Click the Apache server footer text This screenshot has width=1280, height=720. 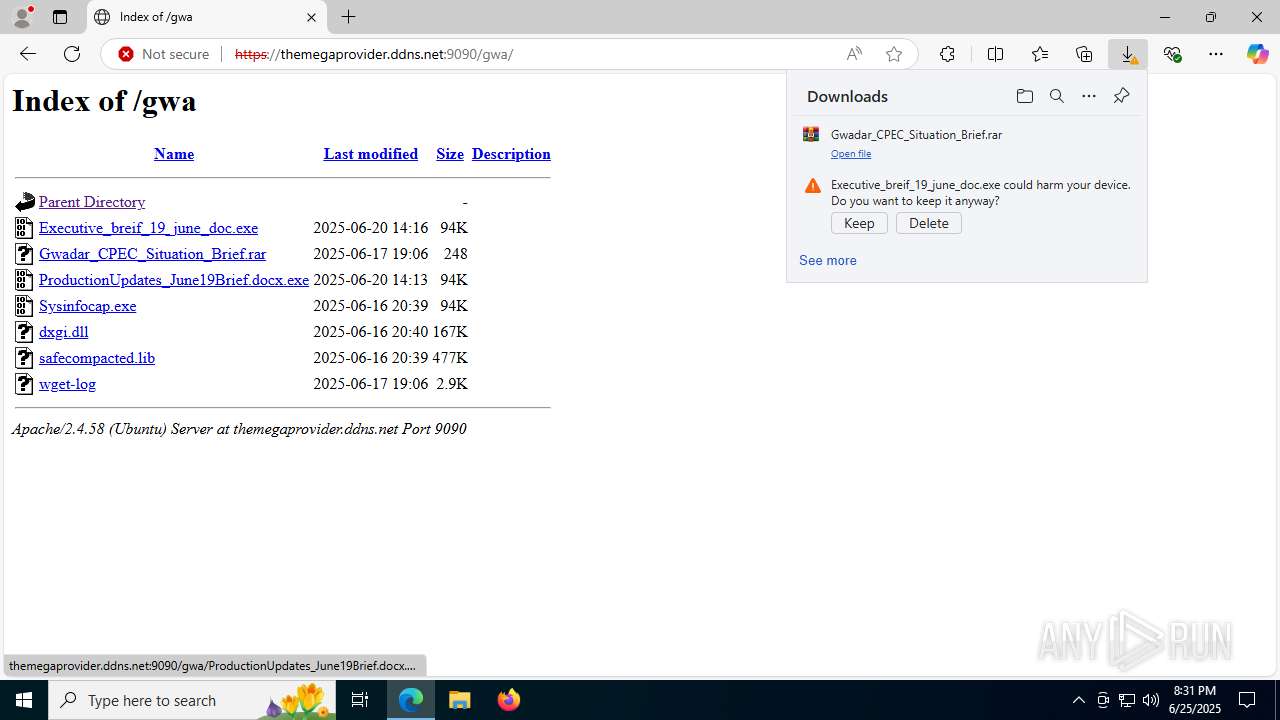(239, 429)
